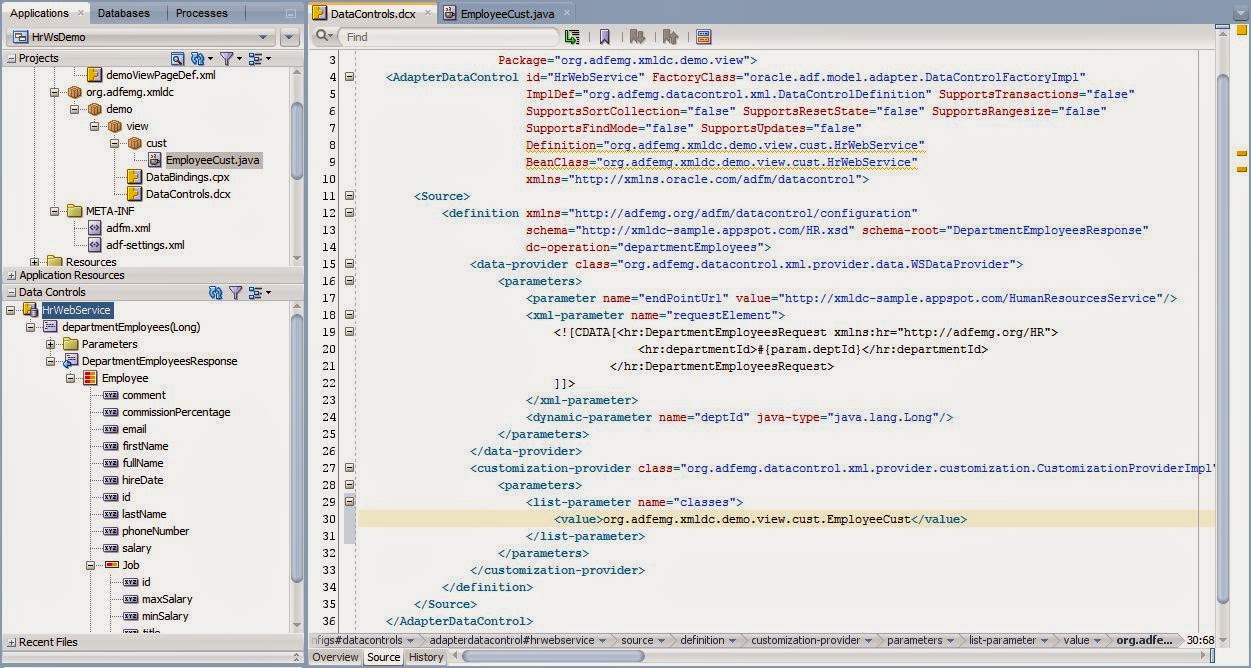Switch to the Overview tab
Screen dimensions: 1251x668
pyautogui.click(x=334, y=657)
